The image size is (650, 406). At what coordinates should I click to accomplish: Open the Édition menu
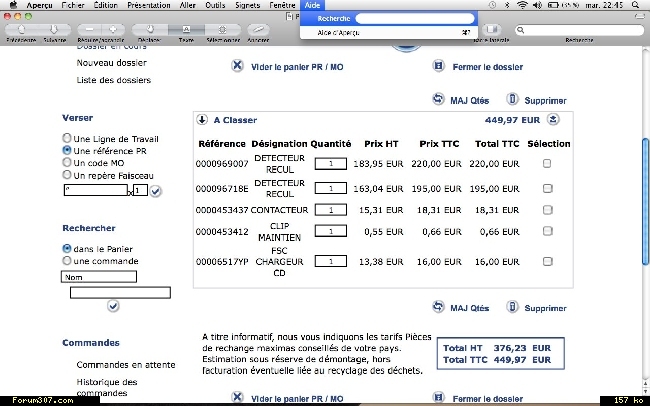[x=105, y=5]
